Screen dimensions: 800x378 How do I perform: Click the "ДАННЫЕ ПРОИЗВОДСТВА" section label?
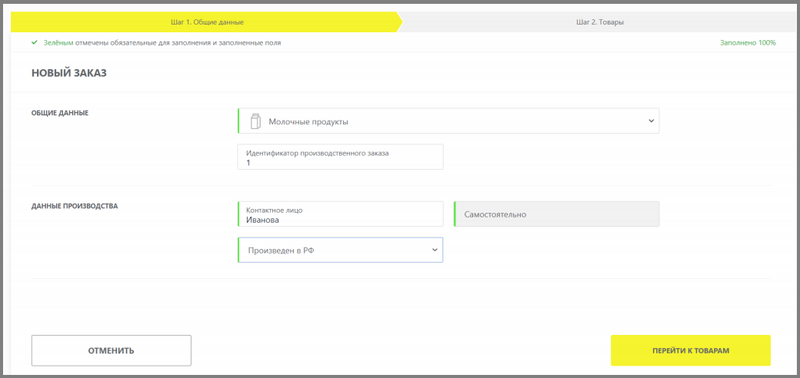[74, 207]
